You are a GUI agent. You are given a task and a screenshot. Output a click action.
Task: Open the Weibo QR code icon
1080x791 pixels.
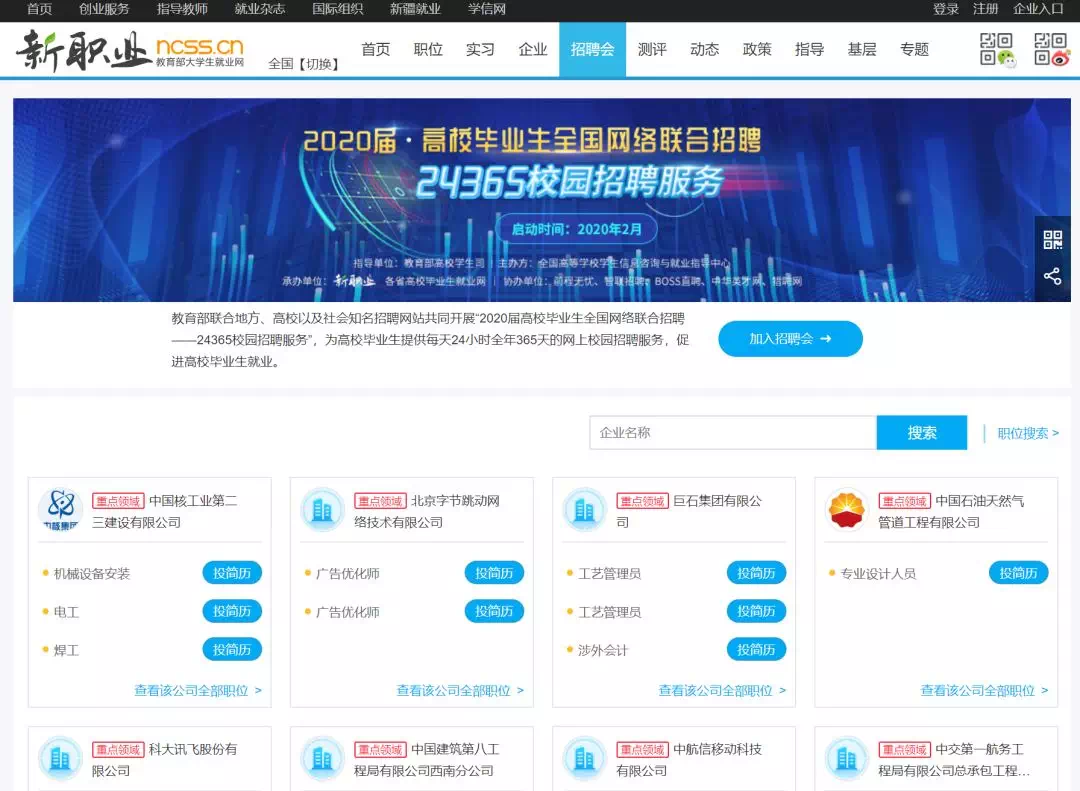click(x=1052, y=50)
